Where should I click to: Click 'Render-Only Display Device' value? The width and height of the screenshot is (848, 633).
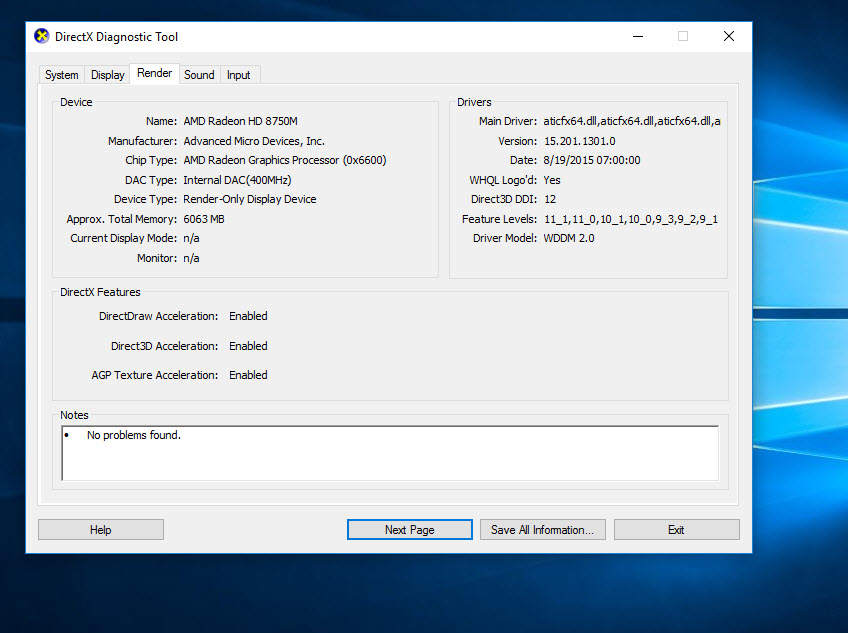250,199
